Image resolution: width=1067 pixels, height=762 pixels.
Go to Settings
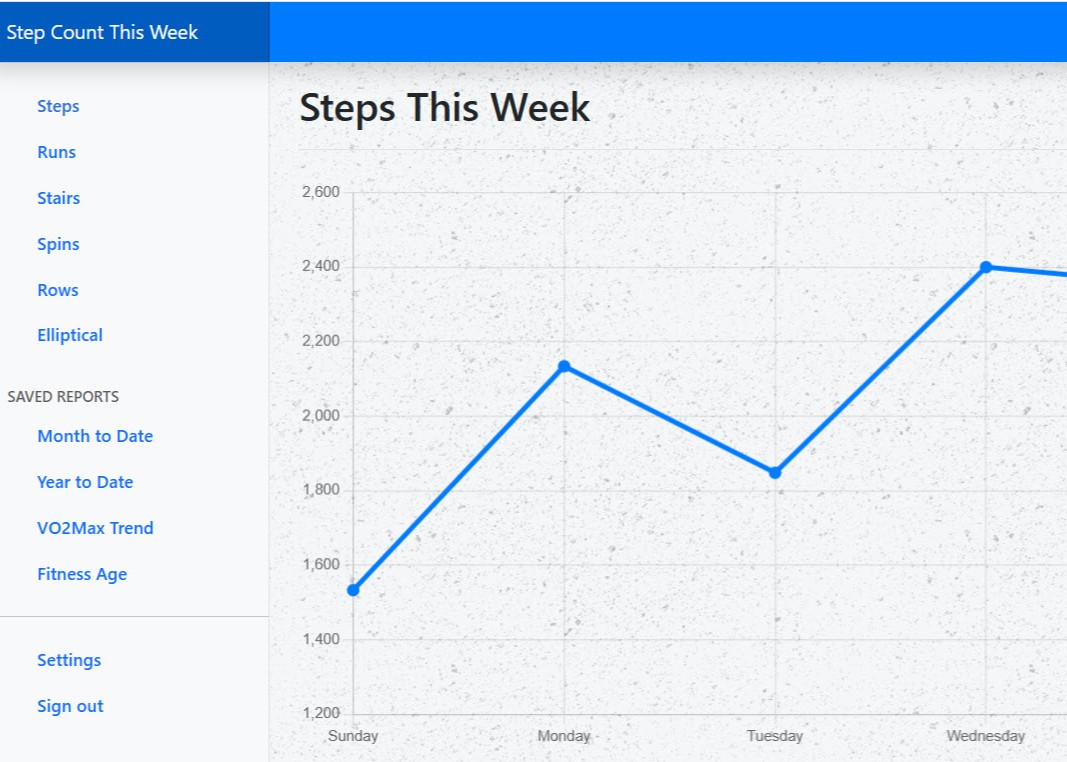pos(69,661)
